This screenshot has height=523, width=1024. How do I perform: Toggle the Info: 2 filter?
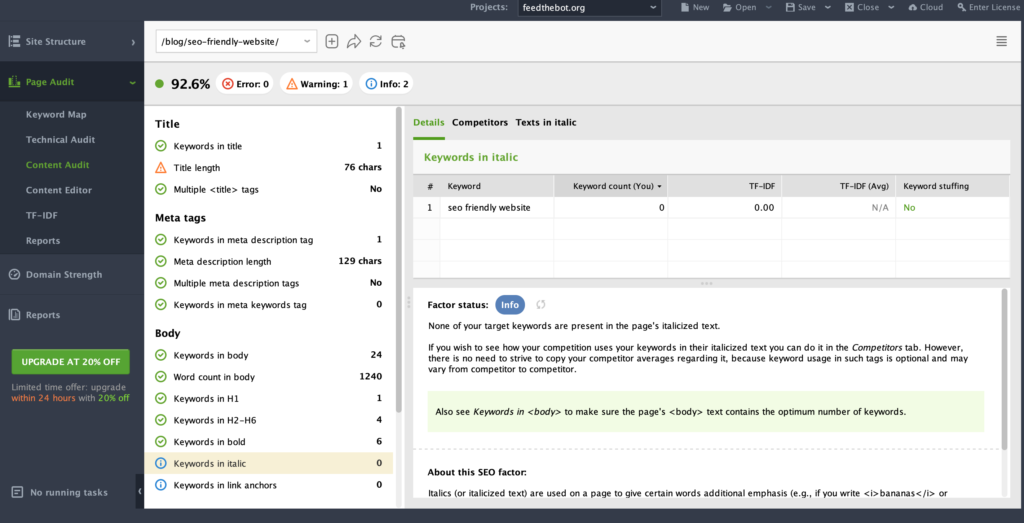(x=387, y=84)
